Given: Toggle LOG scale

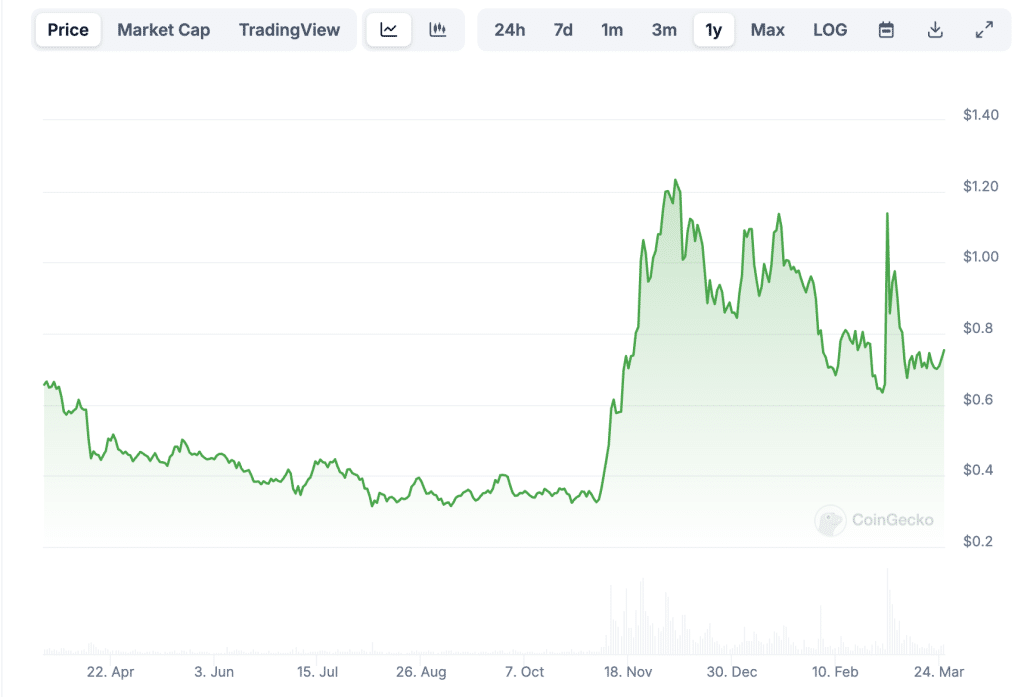Looking at the screenshot, I should coord(830,30).
